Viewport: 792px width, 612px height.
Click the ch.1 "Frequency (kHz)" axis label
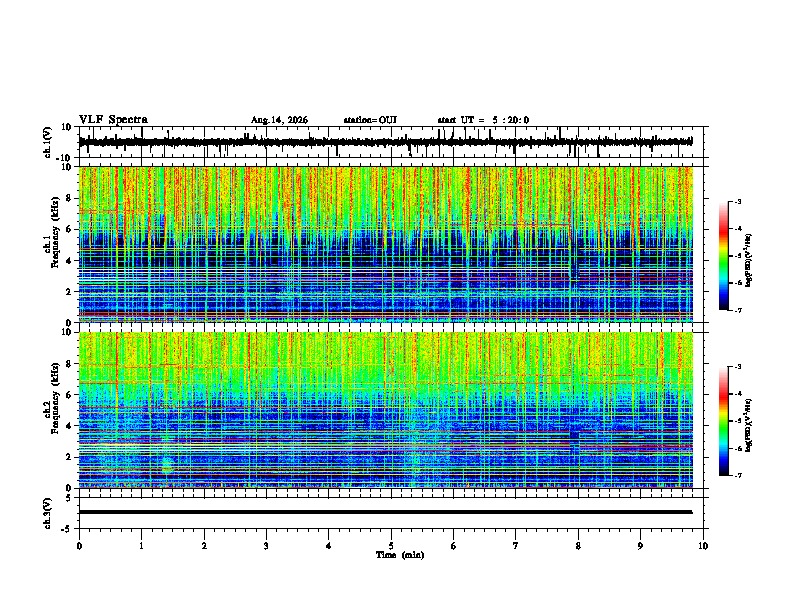point(55,232)
